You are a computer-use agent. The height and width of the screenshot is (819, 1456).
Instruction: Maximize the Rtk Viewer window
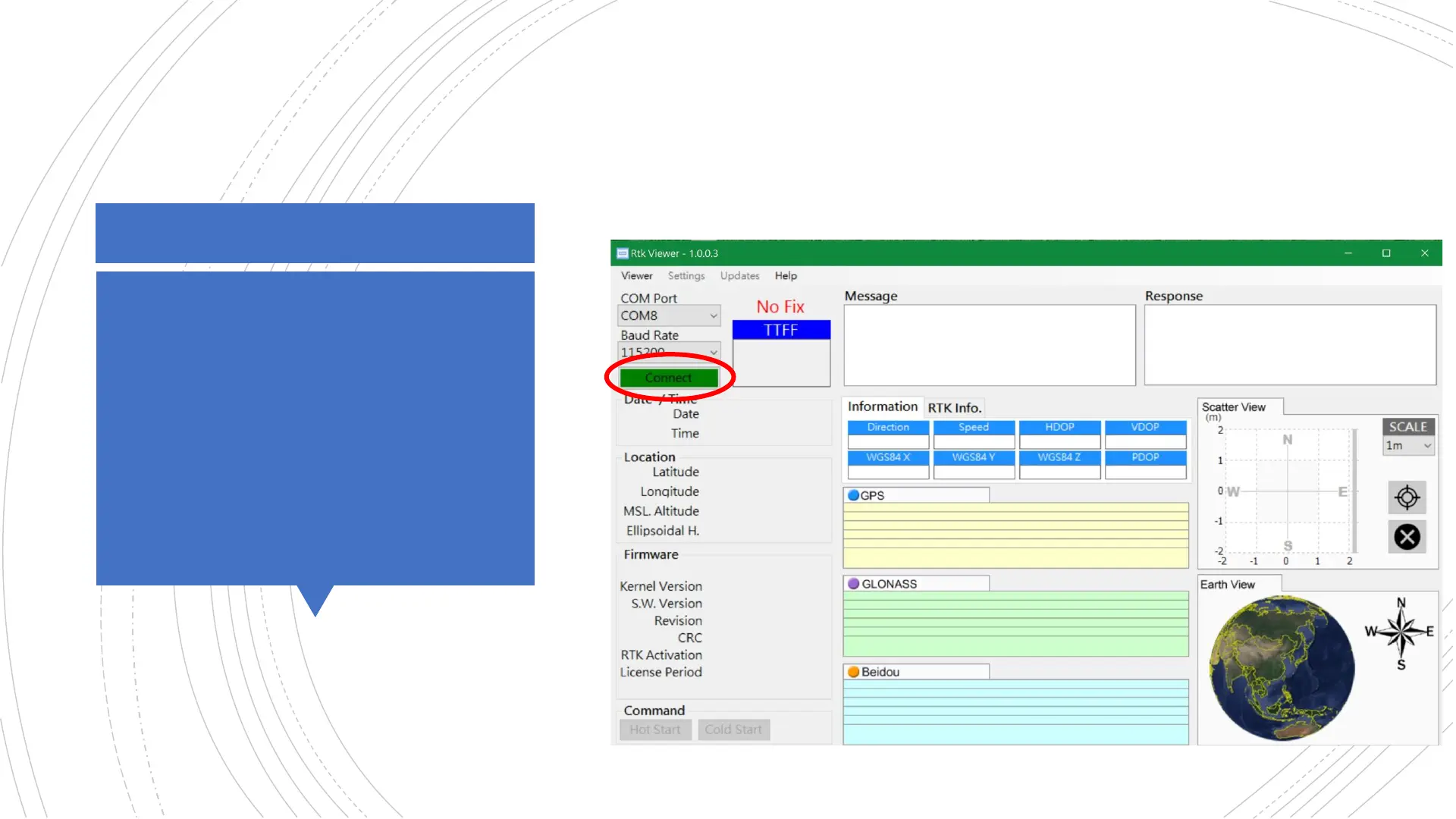[x=1386, y=253]
